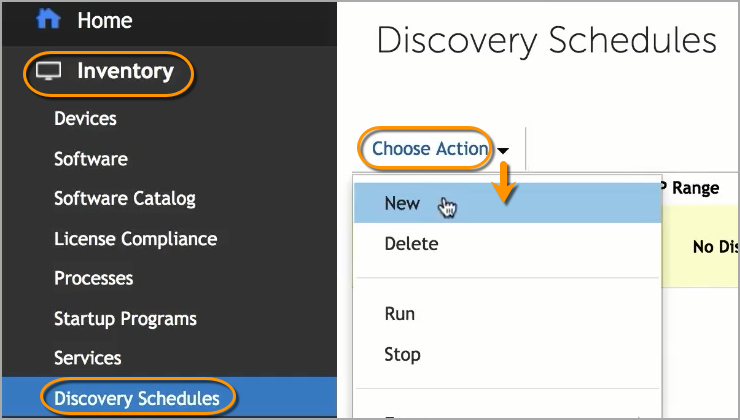Click the black arrow beside Choose Action
This screenshot has height=420, width=740.
[x=503, y=151]
